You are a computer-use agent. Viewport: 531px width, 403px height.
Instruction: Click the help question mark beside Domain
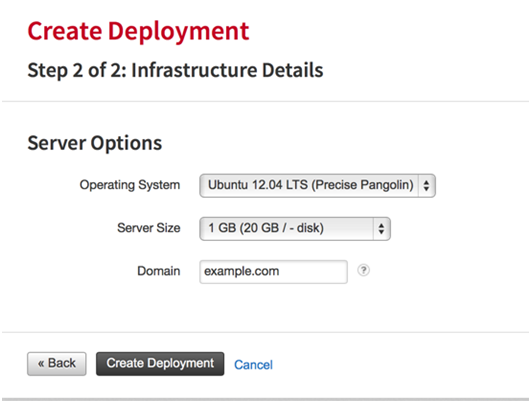click(363, 270)
